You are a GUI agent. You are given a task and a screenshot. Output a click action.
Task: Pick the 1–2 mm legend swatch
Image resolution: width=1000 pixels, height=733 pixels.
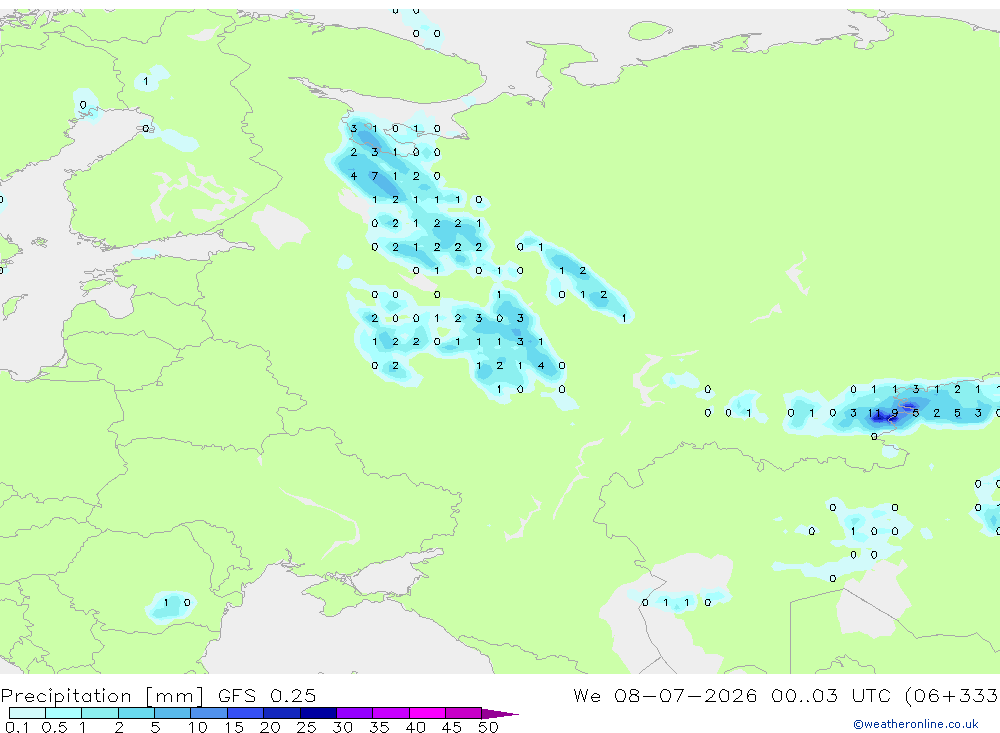point(100,713)
